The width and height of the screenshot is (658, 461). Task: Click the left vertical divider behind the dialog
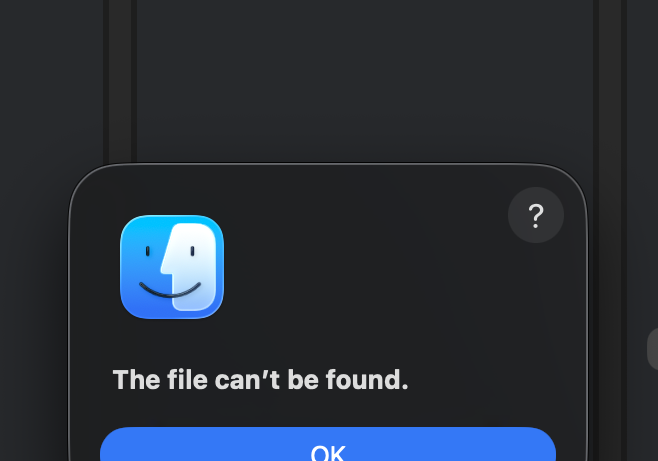(x=120, y=82)
